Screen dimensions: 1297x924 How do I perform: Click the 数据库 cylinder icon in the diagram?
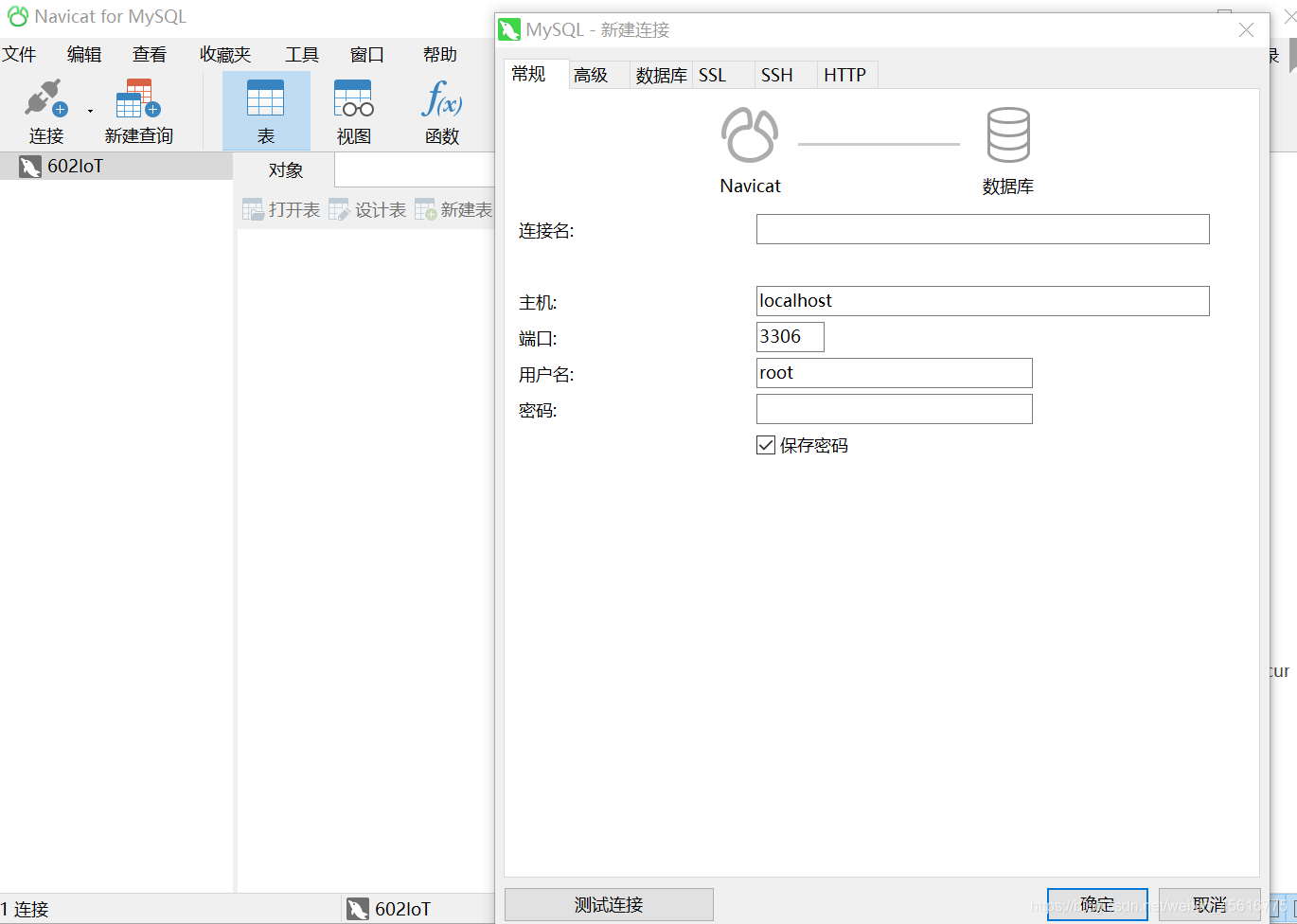click(x=1008, y=135)
